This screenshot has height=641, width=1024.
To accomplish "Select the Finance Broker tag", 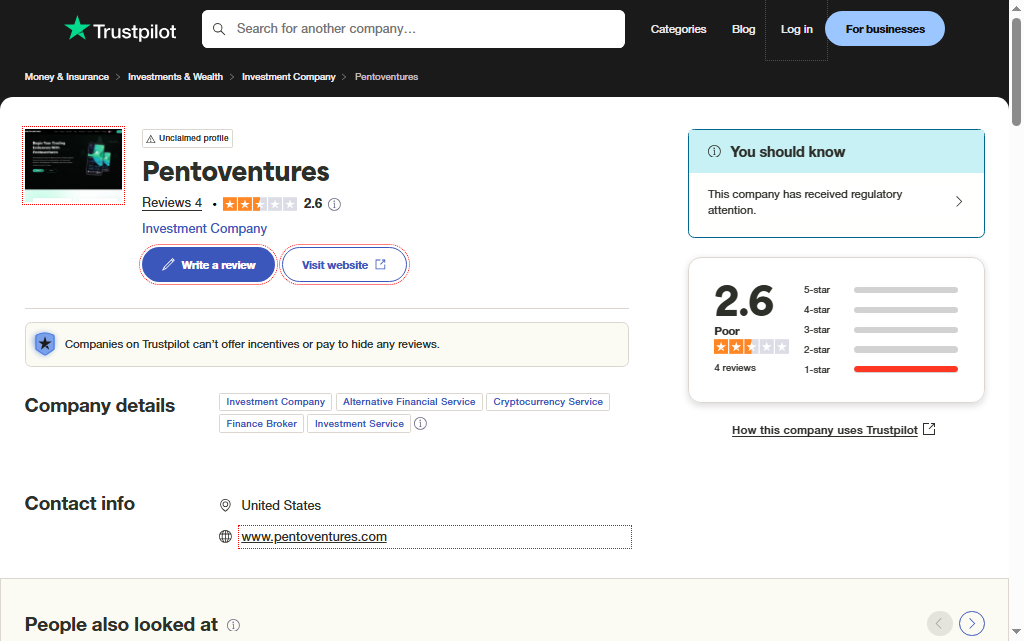I will coord(261,424).
